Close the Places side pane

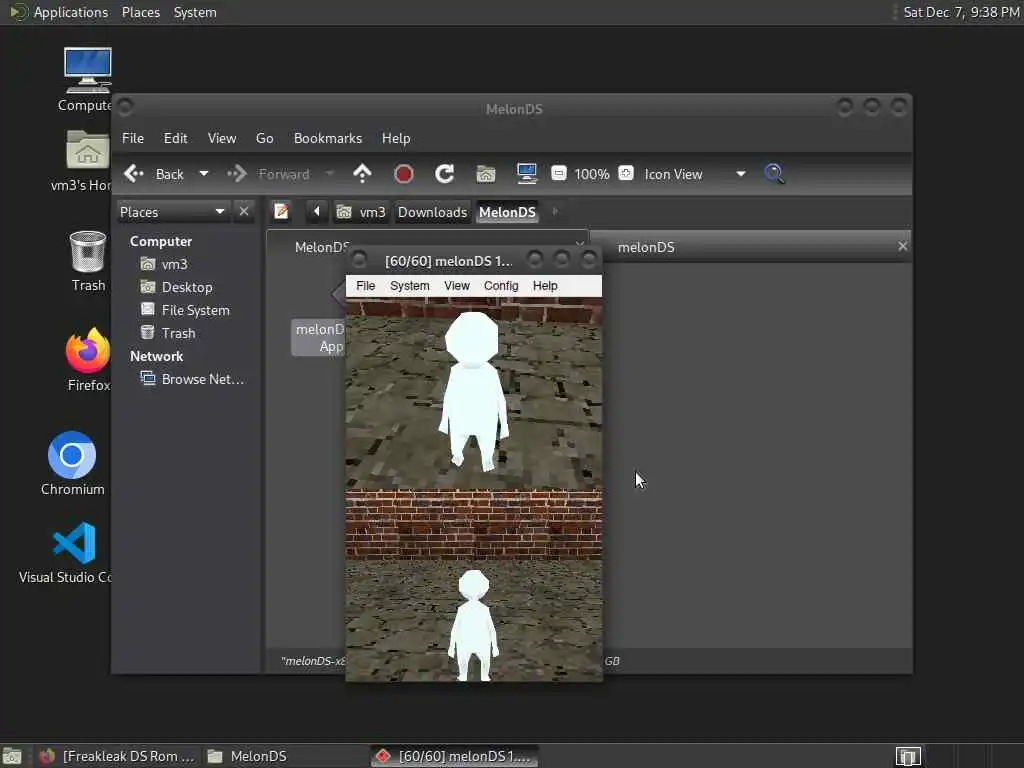(243, 212)
